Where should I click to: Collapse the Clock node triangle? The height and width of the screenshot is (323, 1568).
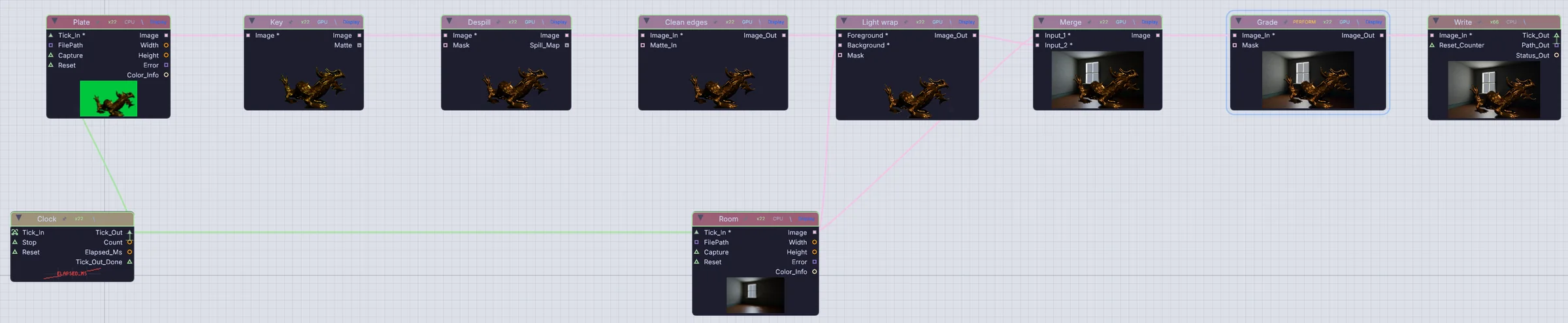19,219
